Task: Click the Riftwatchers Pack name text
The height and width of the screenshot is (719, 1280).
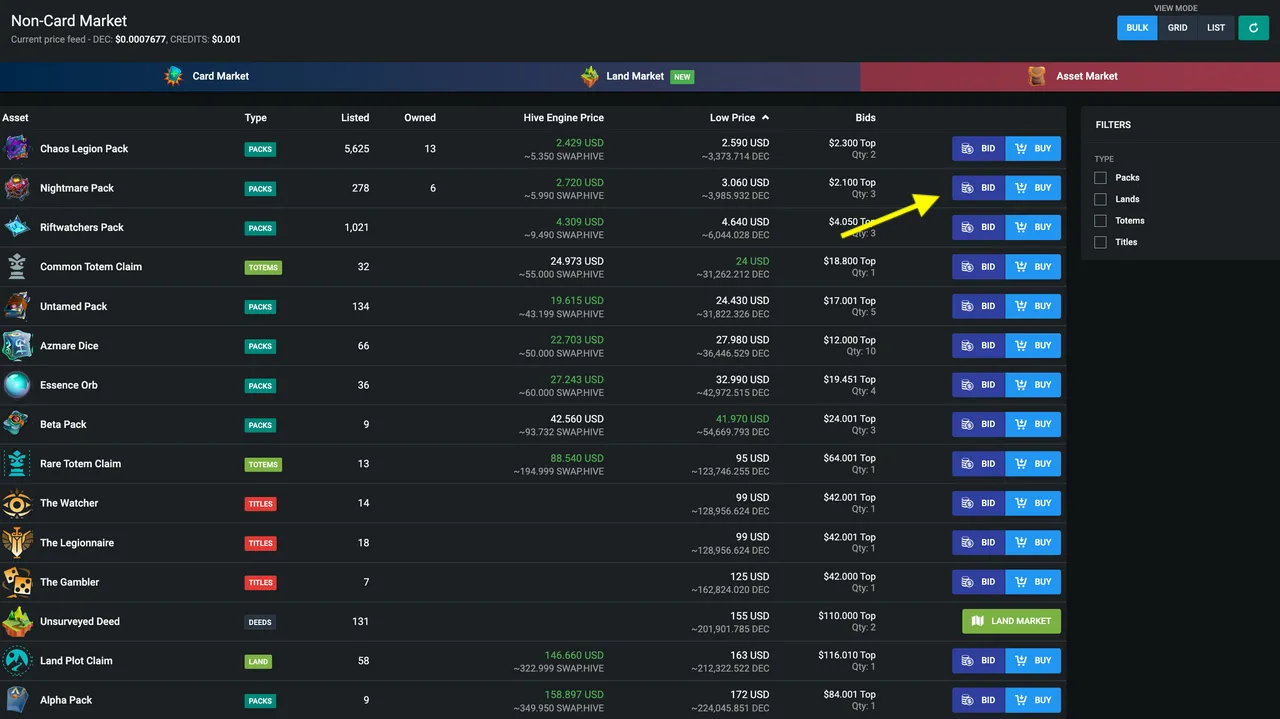Action: tap(82, 227)
